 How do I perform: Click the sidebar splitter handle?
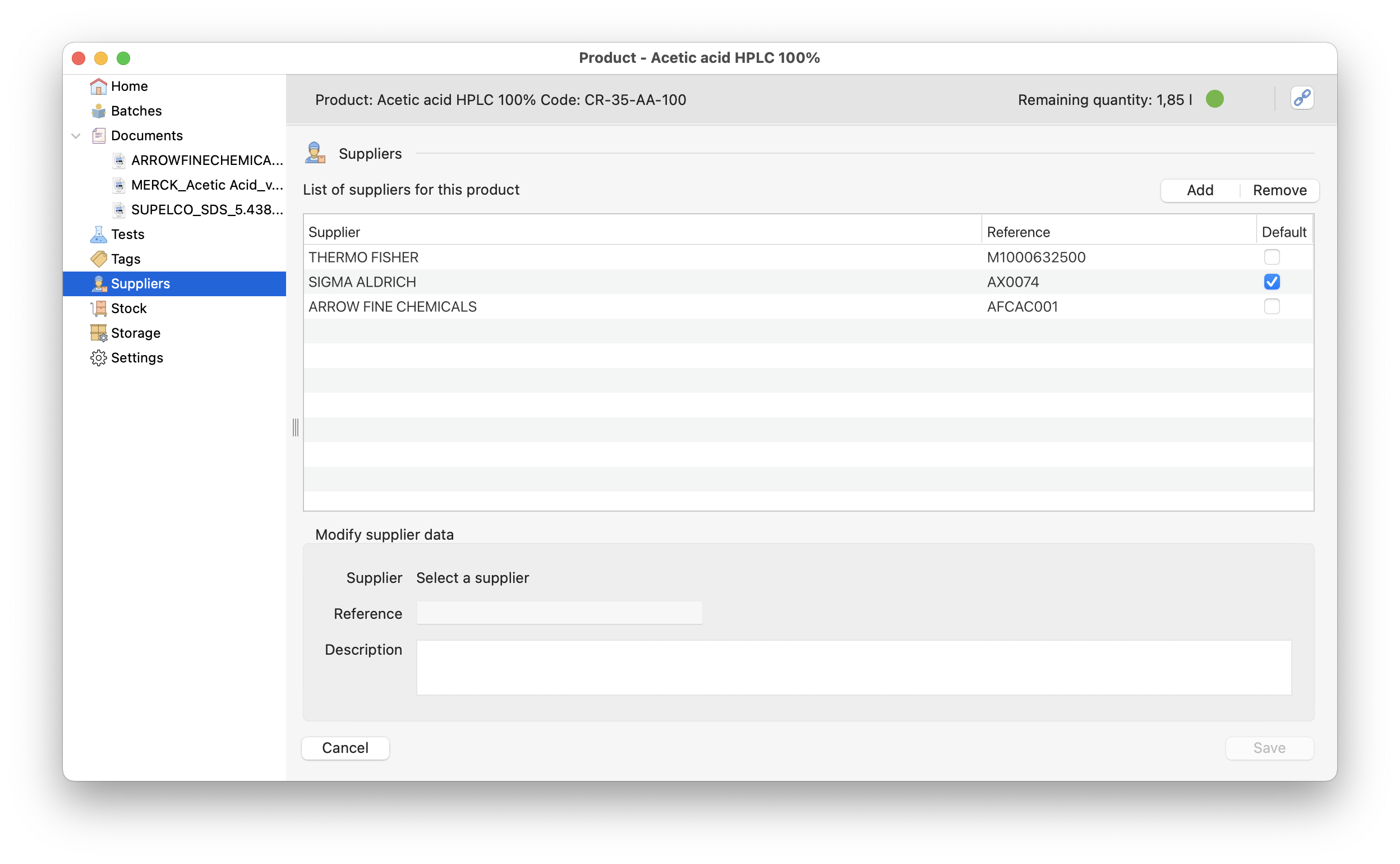click(295, 428)
